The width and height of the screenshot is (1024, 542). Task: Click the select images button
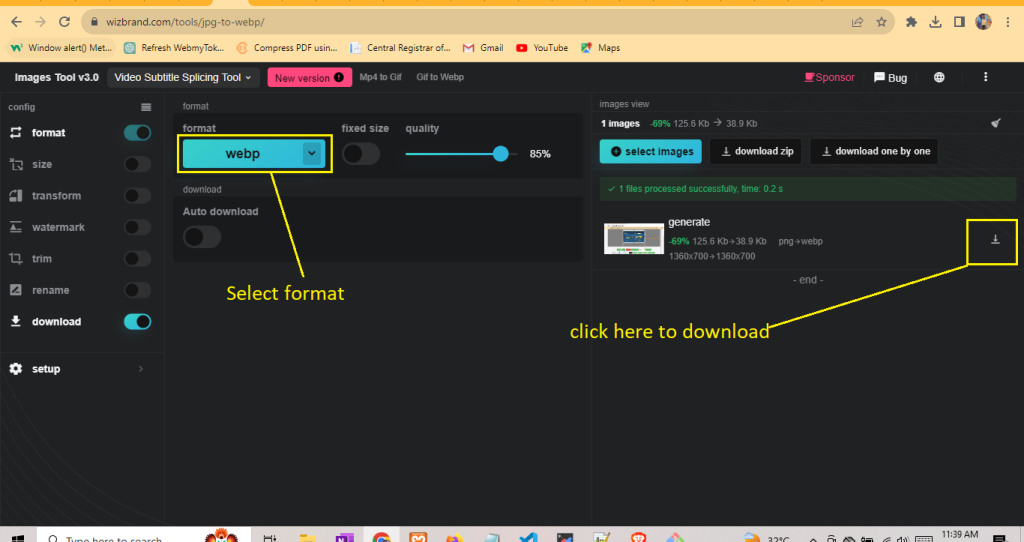(650, 151)
